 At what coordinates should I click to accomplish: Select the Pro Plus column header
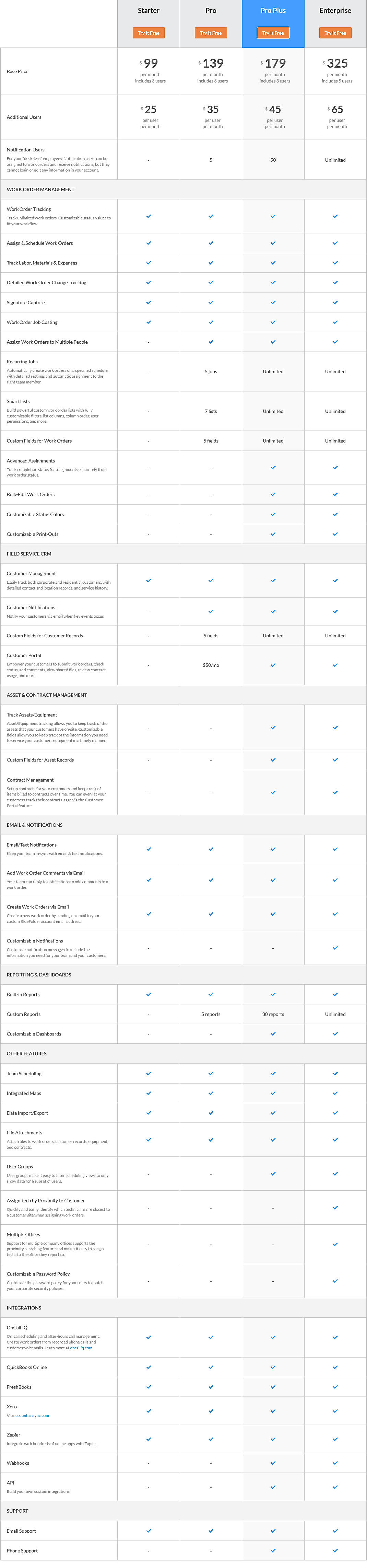[273, 10]
